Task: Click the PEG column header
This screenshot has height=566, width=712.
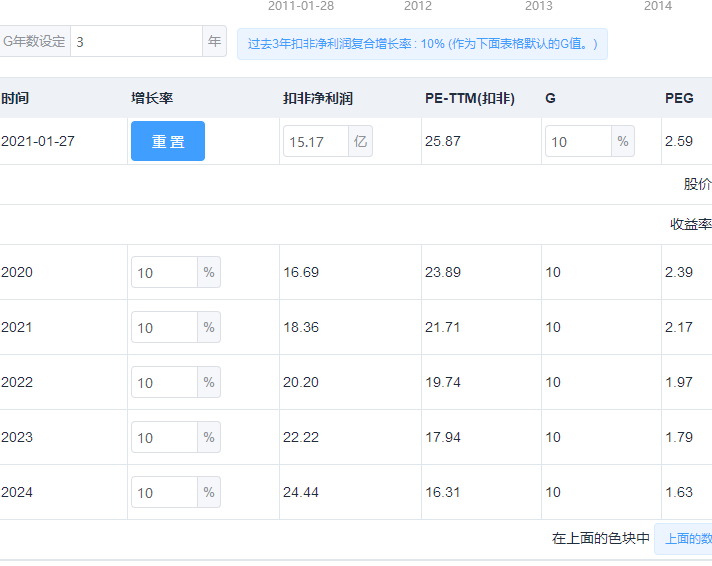Action: click(x=679, y=98)
